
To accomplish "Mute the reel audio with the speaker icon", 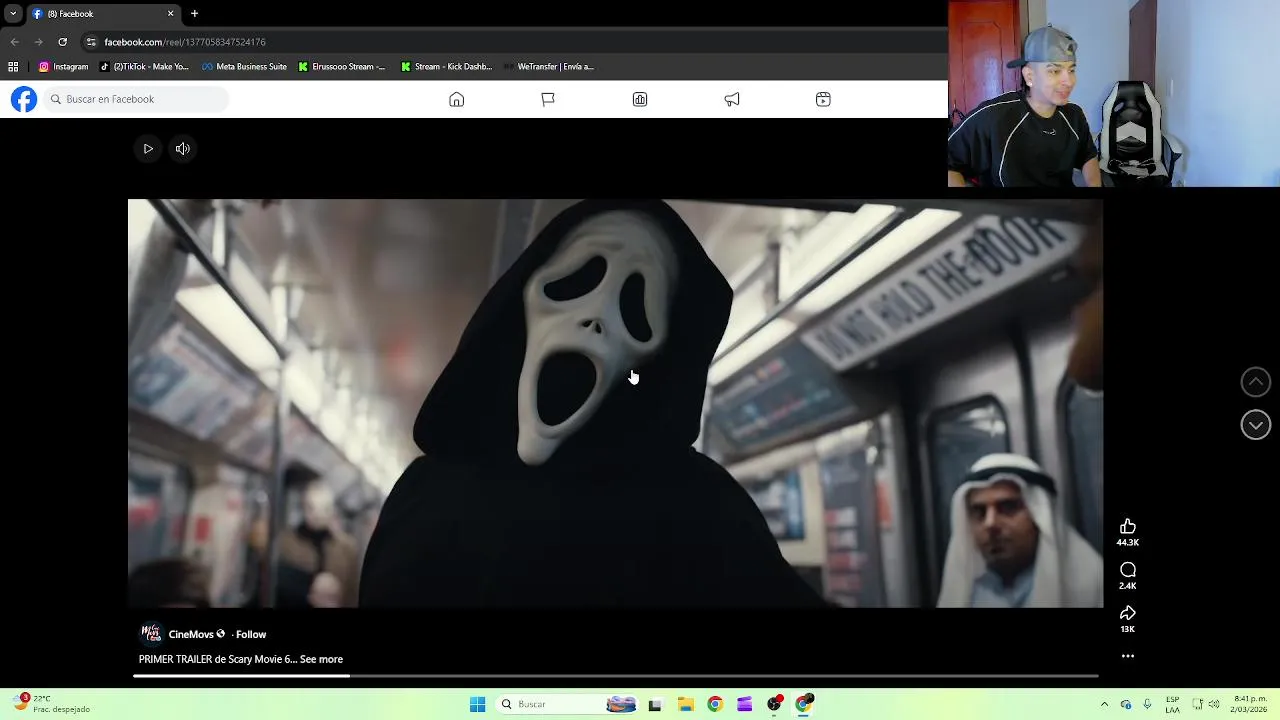I will point(183,149).
